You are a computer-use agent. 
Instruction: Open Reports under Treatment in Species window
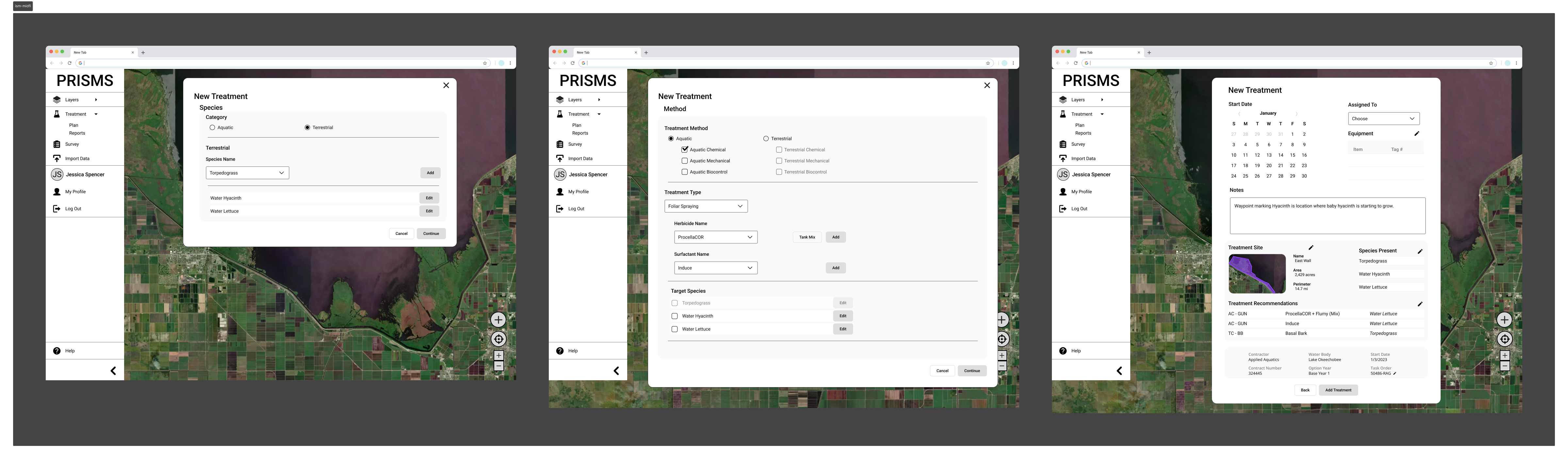click(77, 133)
